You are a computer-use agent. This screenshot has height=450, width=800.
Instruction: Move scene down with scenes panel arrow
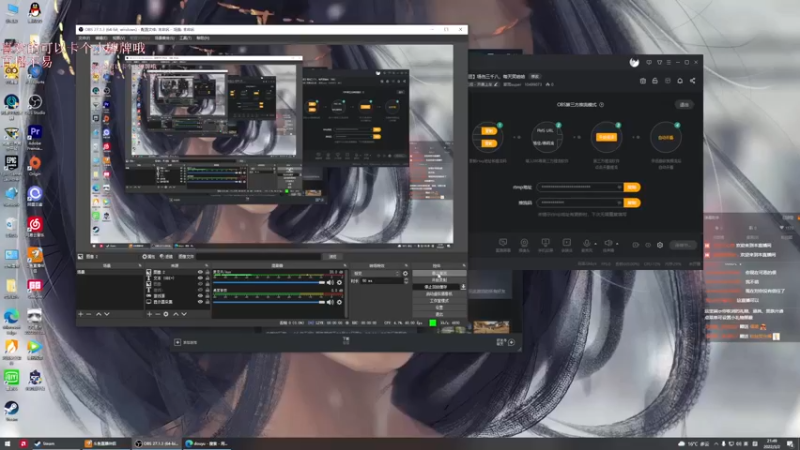107,314
